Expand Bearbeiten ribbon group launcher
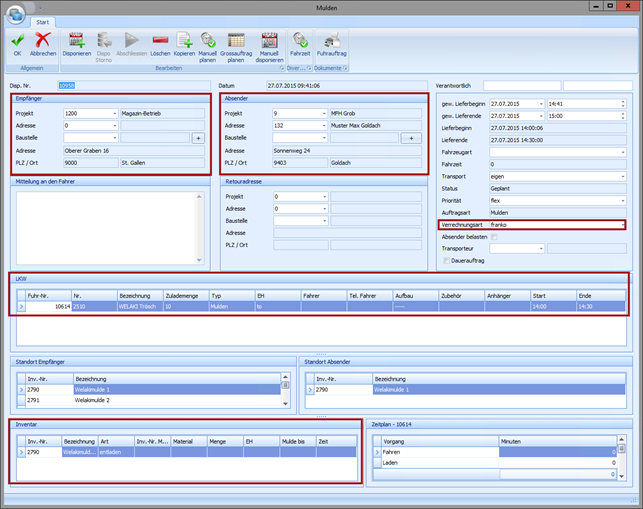Viewport: 643px width, 509px height. coord(282,68)
